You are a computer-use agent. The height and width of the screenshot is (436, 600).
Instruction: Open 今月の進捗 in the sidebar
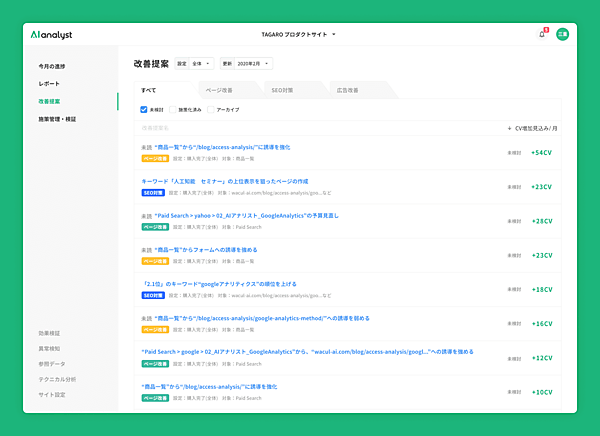point(52,66)
